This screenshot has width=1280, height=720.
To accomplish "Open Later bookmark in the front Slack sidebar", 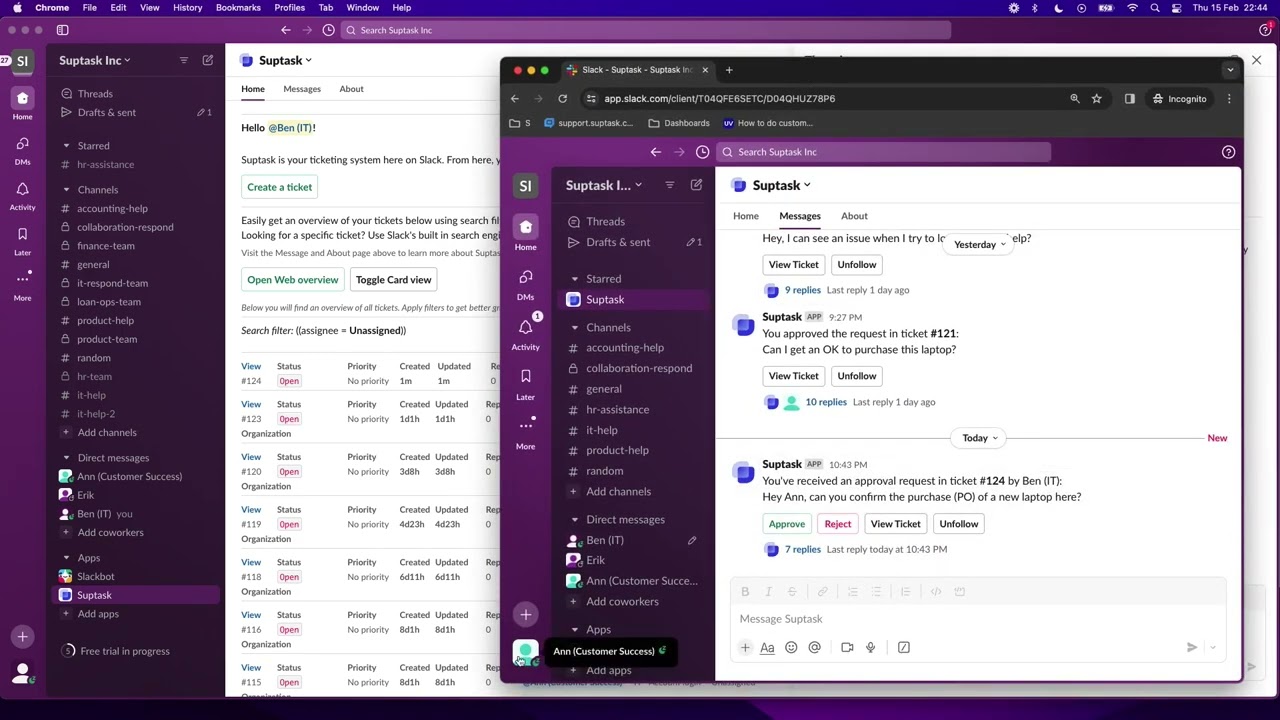I will [525, 384].
